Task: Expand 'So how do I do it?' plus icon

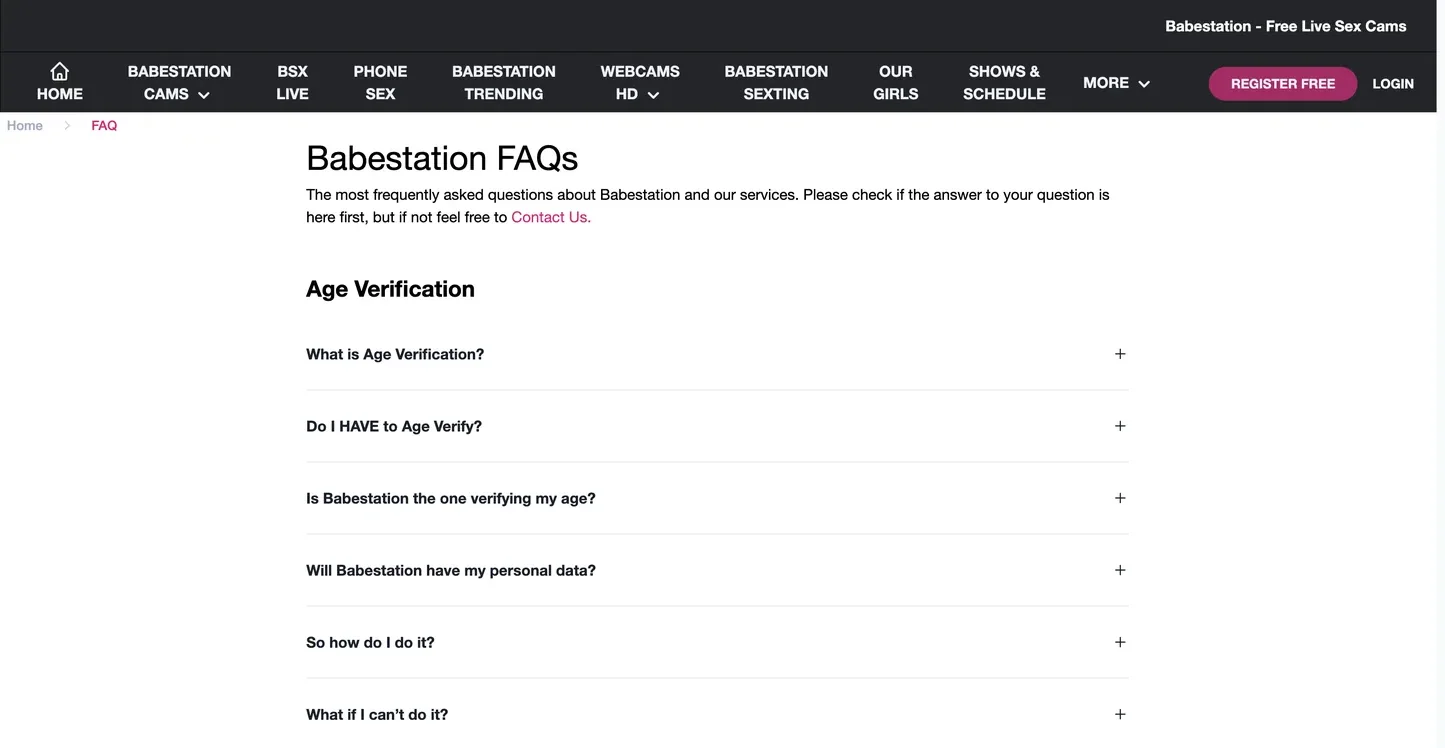Action: pyautogui.click(x=1120, y=642)
